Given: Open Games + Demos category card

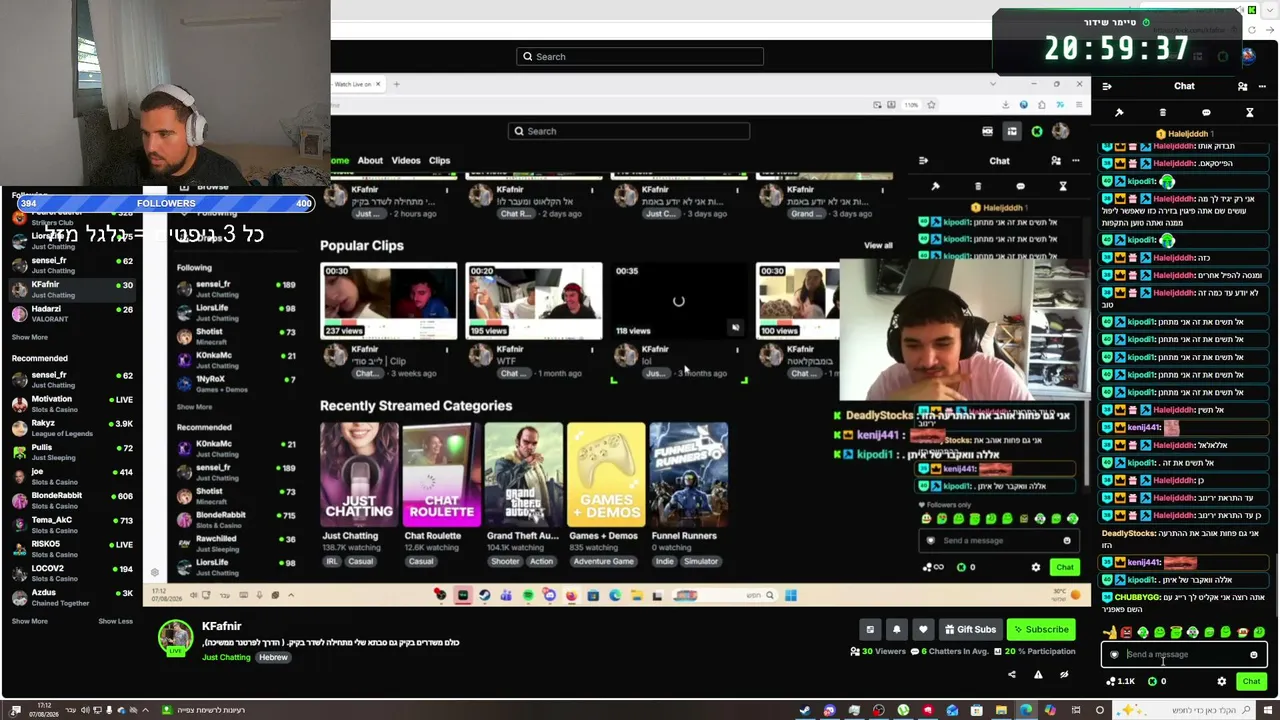Looking at the screenshot, I should point(606,475).
